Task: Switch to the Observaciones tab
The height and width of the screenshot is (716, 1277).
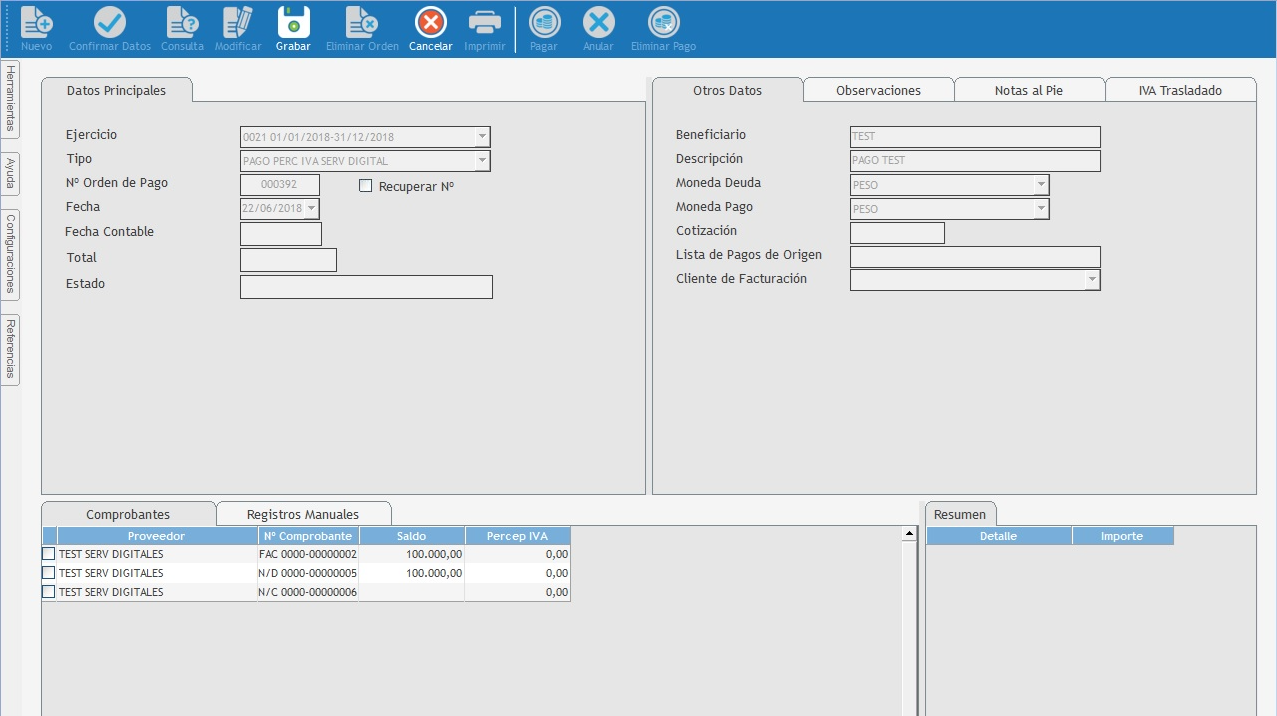Action: (x=878, y=90)
